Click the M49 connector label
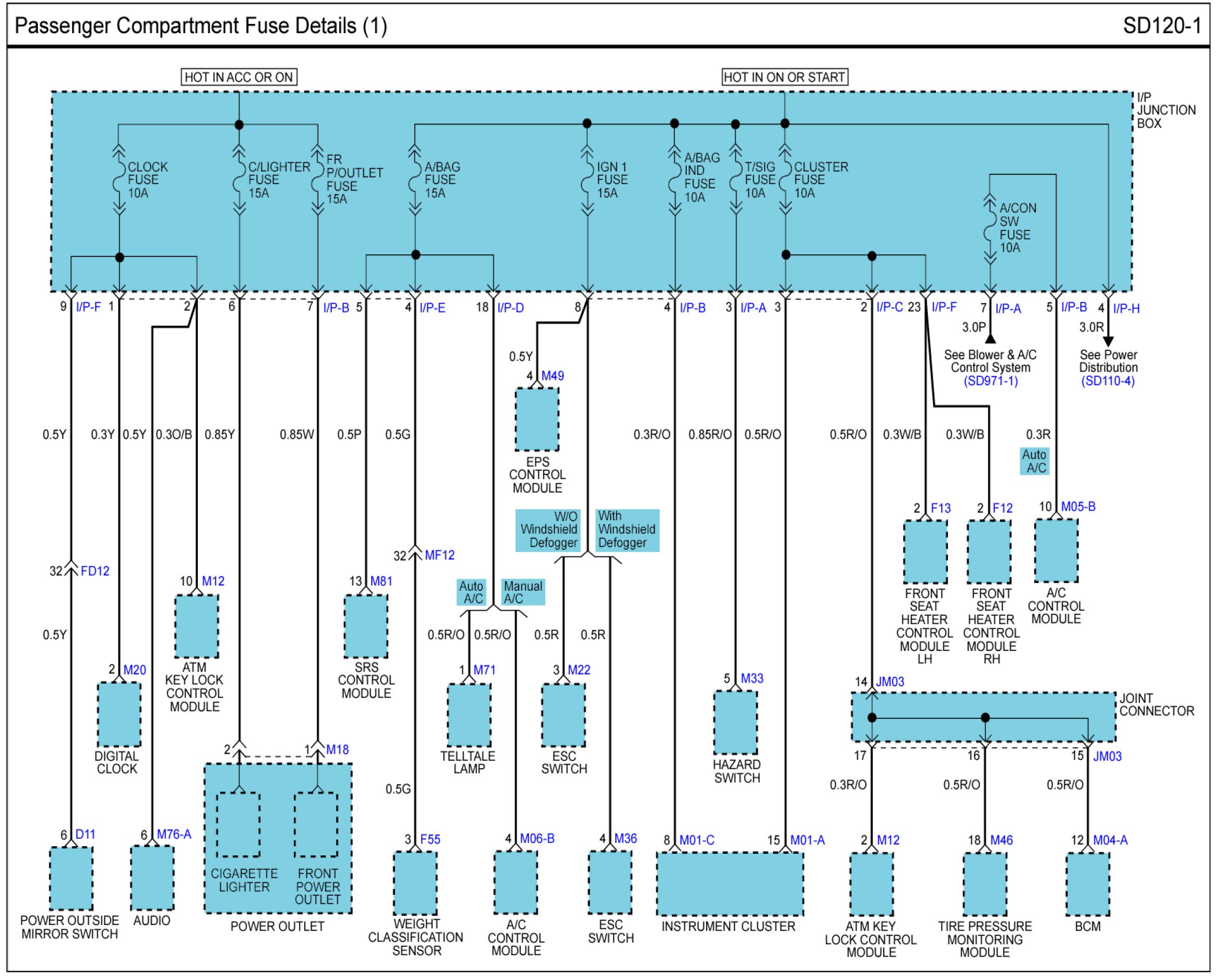This screenshot has height=980, width=1219. tap(552, 376)
